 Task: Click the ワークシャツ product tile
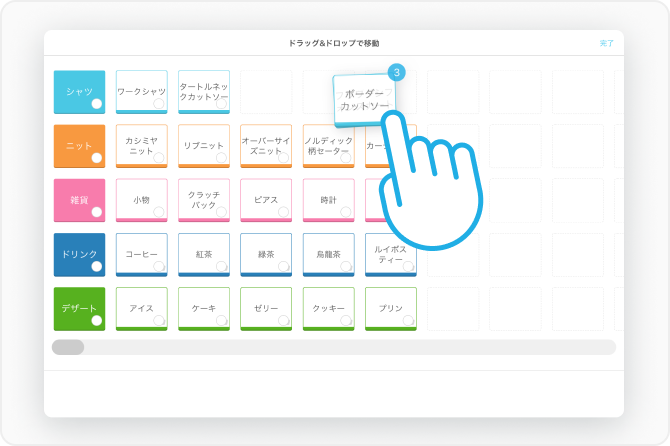click(x=141, y=91)
